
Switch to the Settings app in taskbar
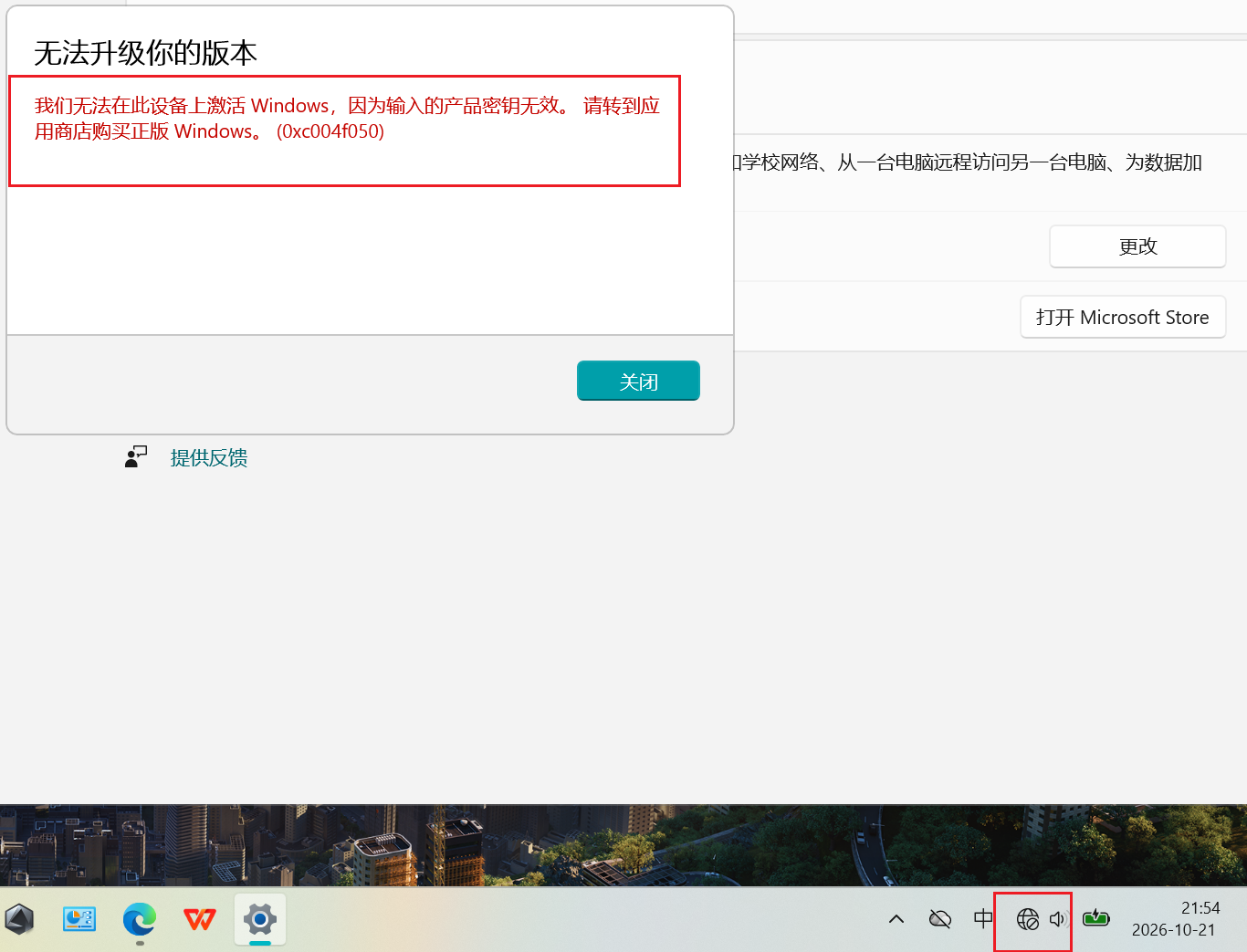click(x=260, y=919)
